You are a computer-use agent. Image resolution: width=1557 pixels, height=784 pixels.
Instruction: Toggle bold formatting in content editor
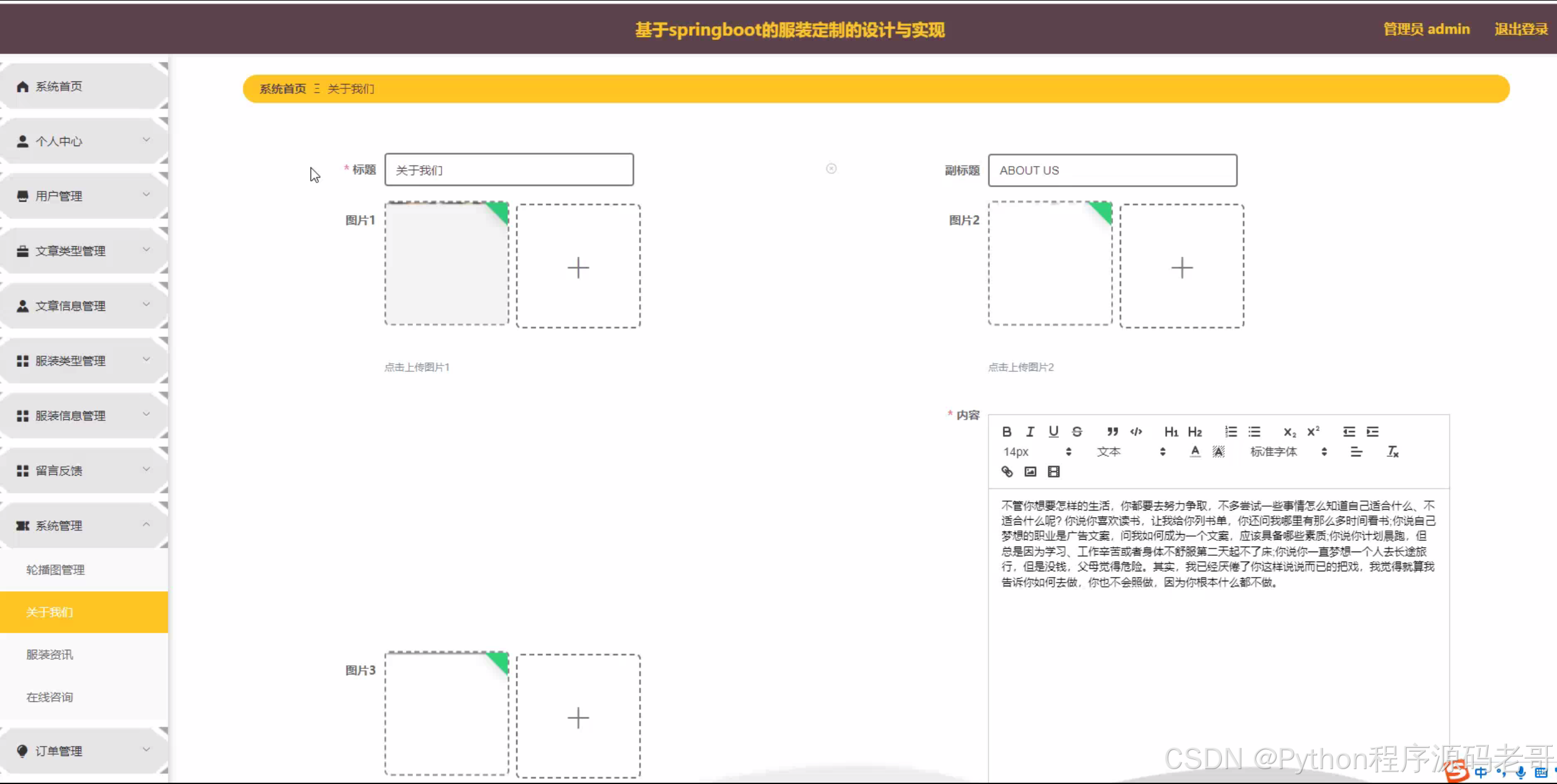coord(1007,431)
